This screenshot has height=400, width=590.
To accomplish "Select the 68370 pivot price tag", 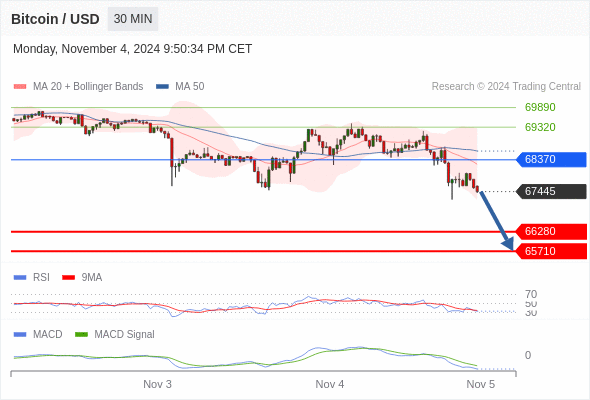I will 551,159.
